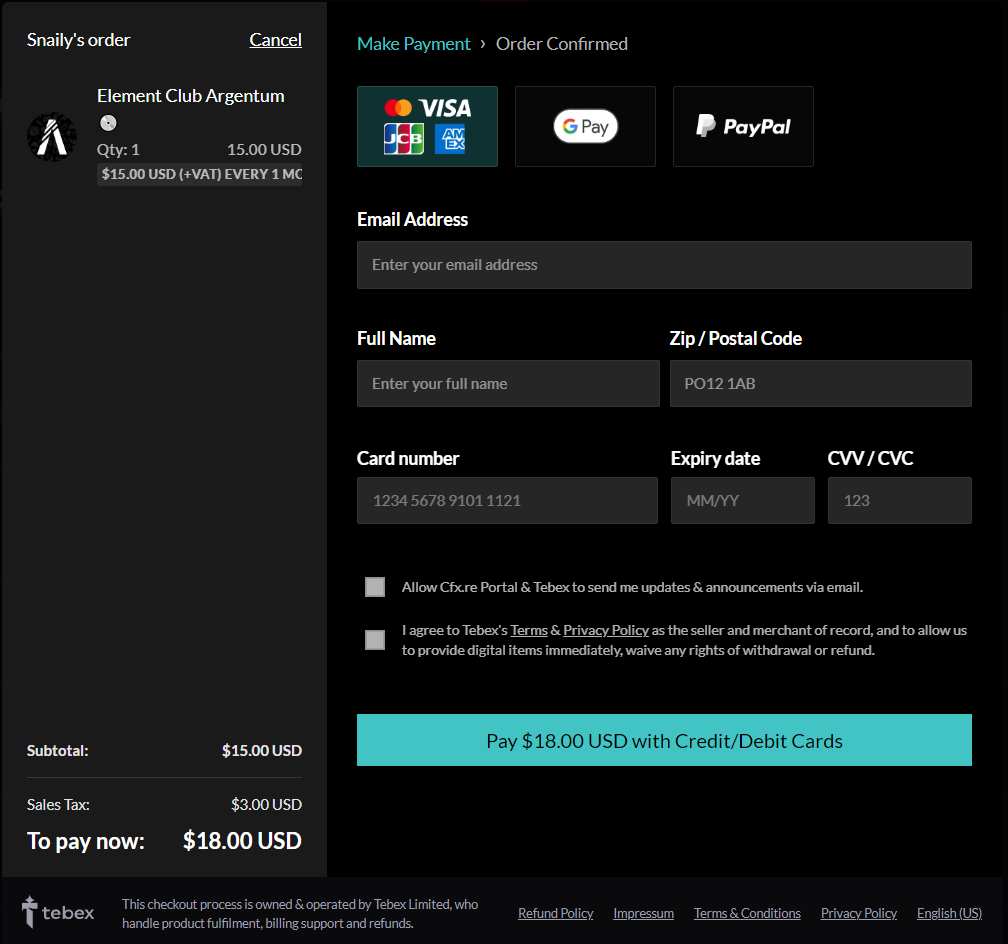Click the Tebex logo in footer

point(58,912)
